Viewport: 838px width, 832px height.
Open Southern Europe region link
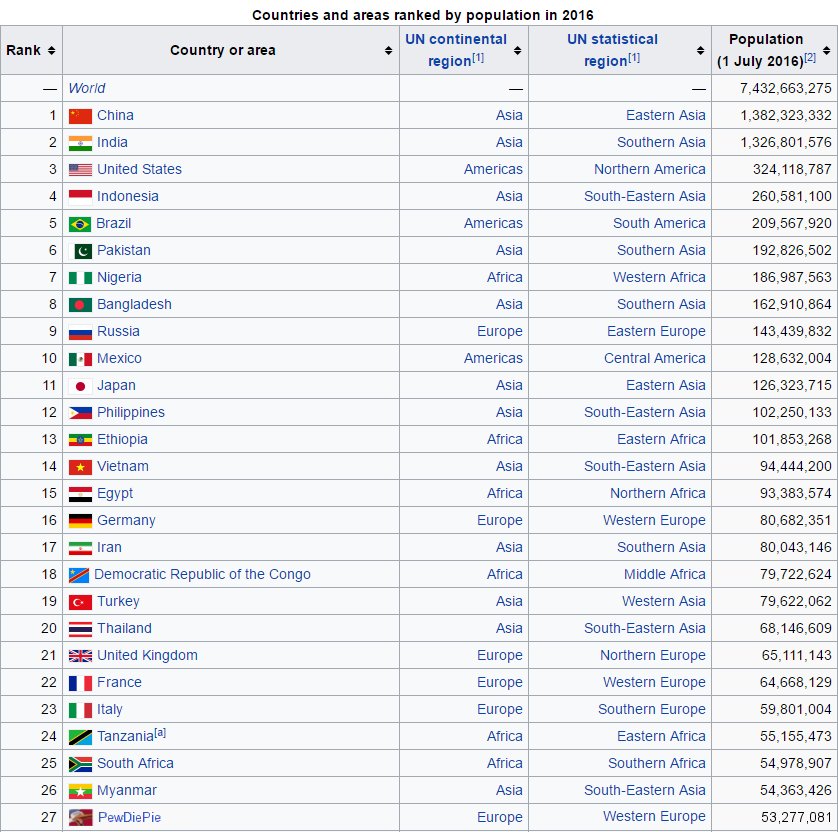[651, 709]
